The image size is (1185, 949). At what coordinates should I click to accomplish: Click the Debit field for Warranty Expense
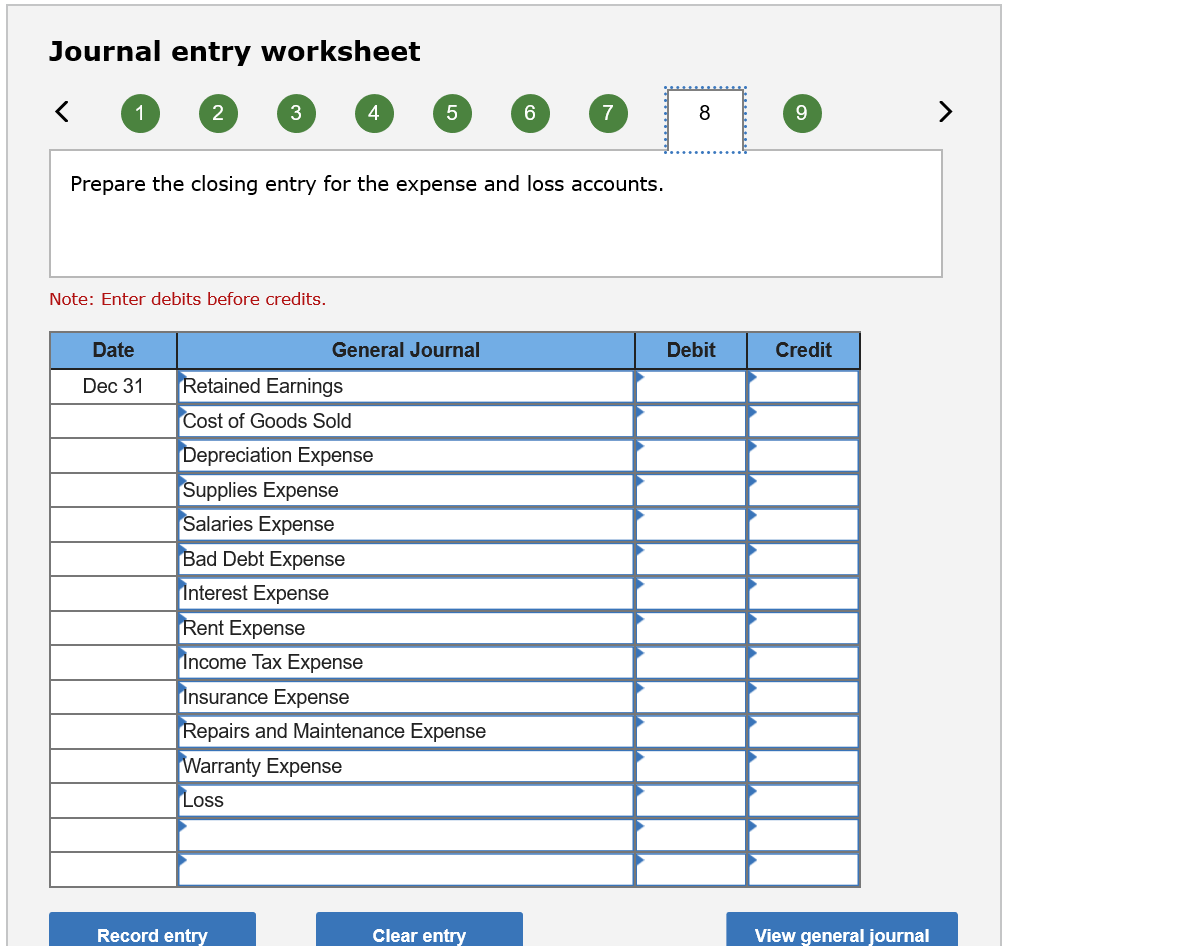pyautogui.click(x=691, y=766)
